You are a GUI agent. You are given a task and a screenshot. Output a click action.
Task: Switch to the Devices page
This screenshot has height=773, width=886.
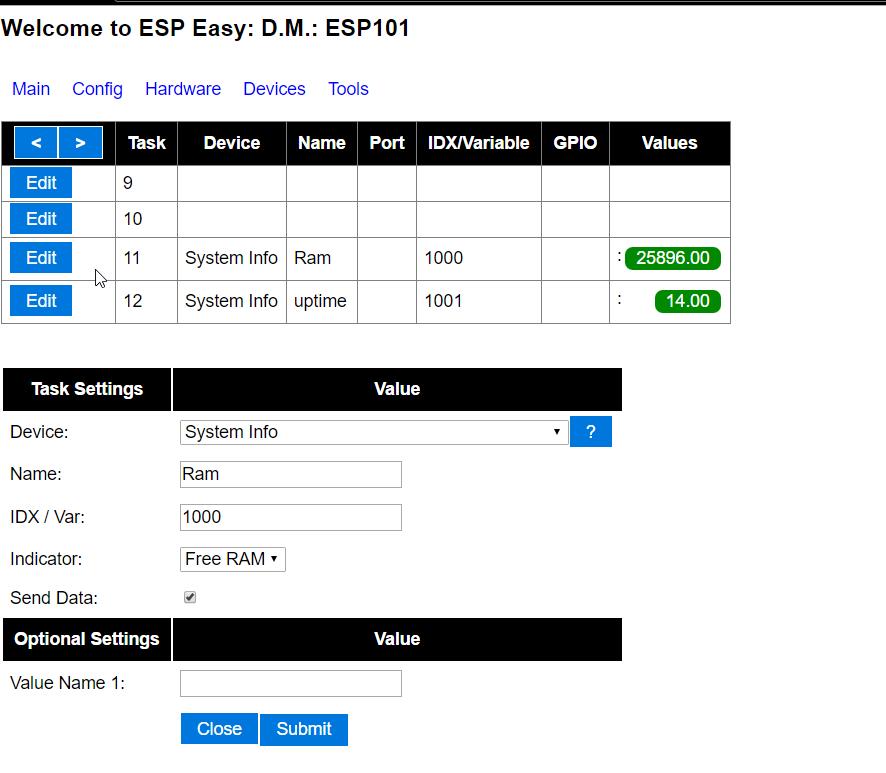tap(274, 89)
